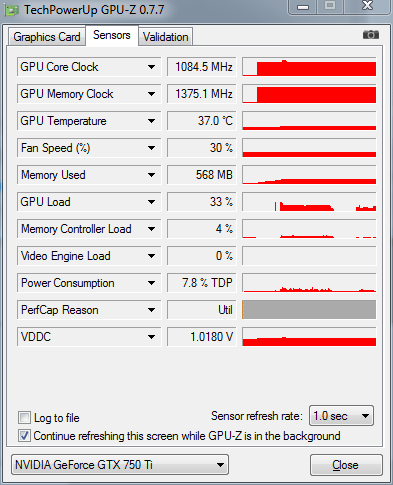Expand the VDDC sensor dropdown
The width and height of the screenshot is (393, 485).
point(152,337)
